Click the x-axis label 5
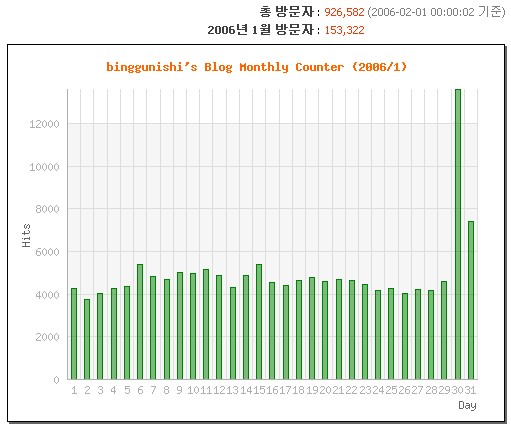Image resolution: width=511 pixels, height=425 pixels. click(x=127, y=390)
